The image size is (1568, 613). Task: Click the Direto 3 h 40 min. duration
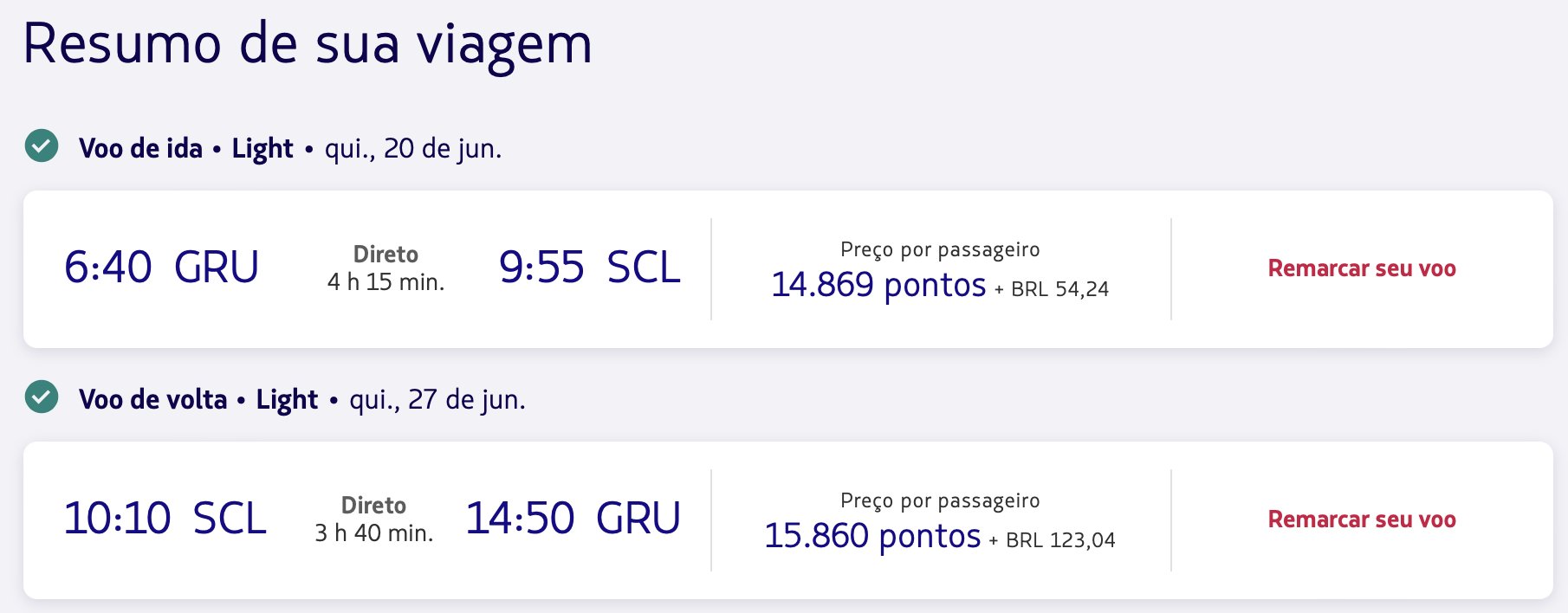(x=374, y=519)
